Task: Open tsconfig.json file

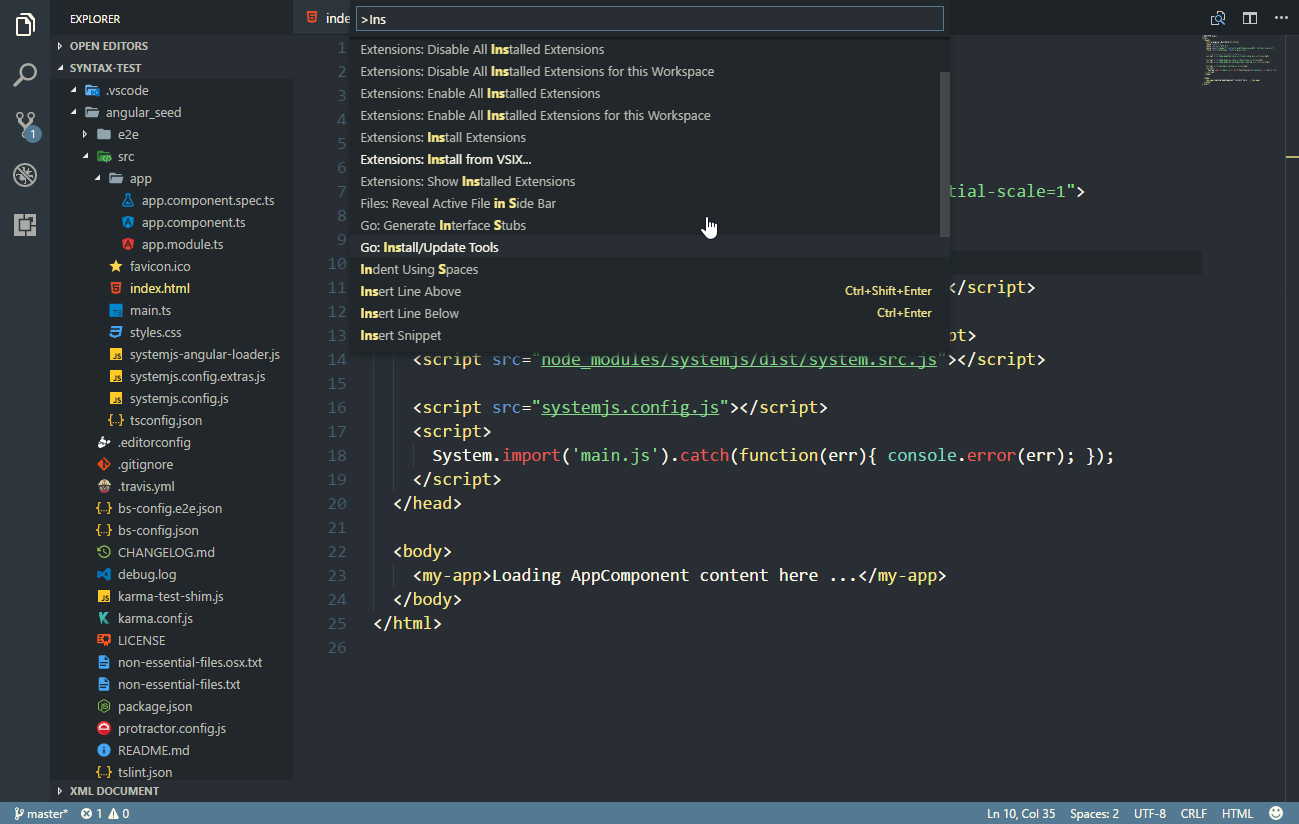Action: pyautogui.click(x=166, y=420)
